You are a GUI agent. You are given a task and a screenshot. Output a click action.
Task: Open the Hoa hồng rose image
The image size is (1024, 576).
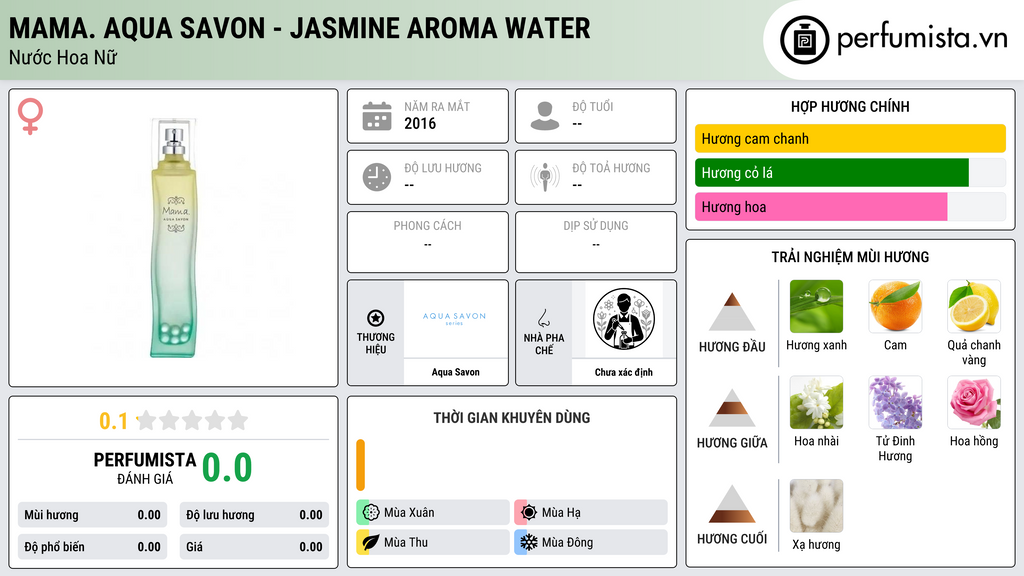click(974, 402)
